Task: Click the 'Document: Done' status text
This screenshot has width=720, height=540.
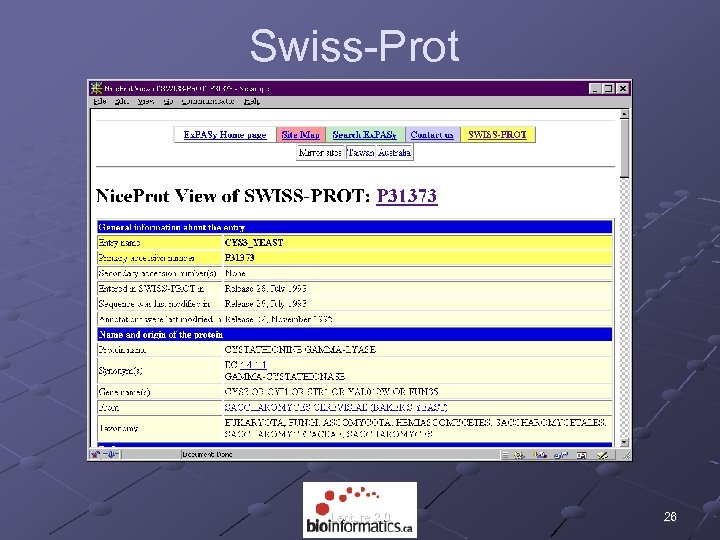Action: (207, 455)
